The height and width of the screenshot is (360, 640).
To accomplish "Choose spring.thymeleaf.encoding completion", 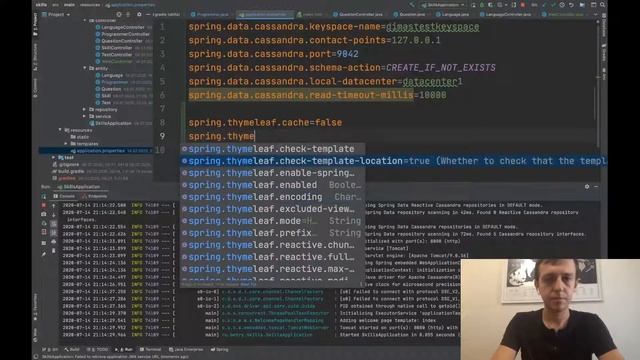I will click(273, 197).
